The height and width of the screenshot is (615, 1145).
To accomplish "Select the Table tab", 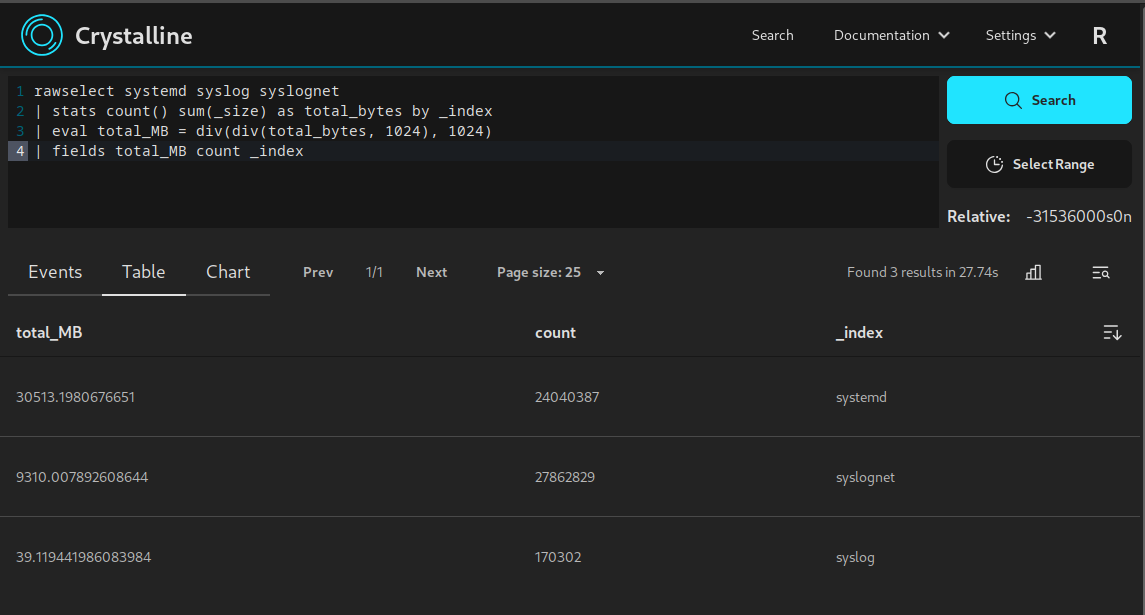I will (x=144, y=272).
